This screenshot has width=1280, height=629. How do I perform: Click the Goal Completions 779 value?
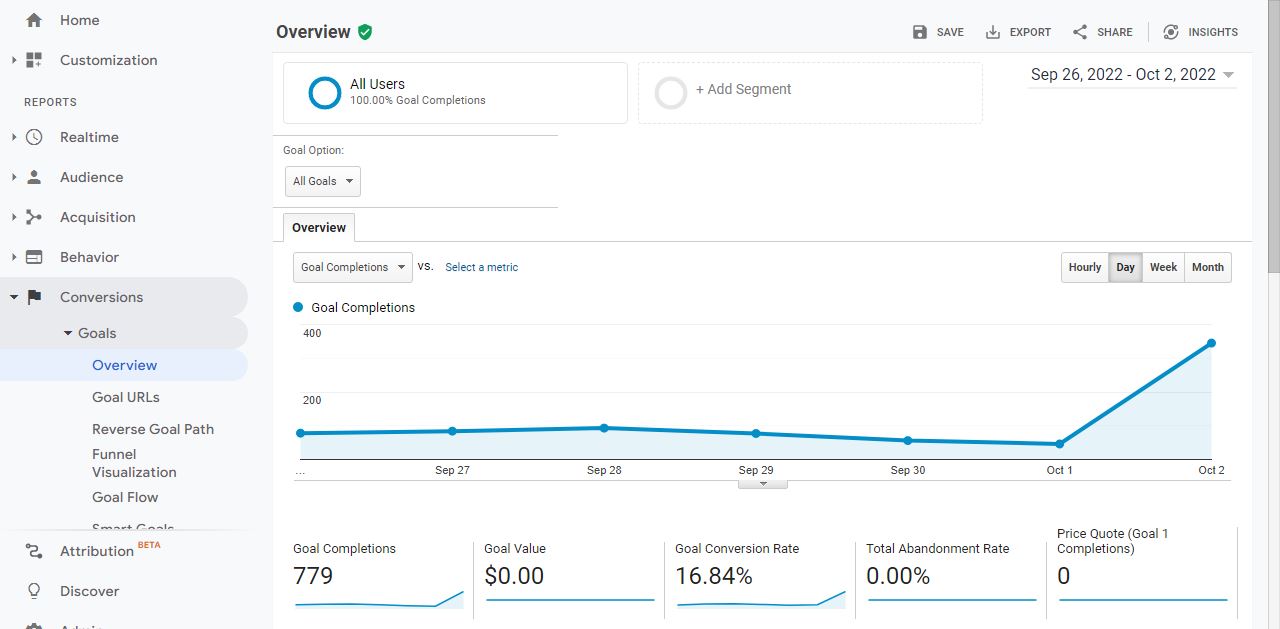(x=313, y=576)
